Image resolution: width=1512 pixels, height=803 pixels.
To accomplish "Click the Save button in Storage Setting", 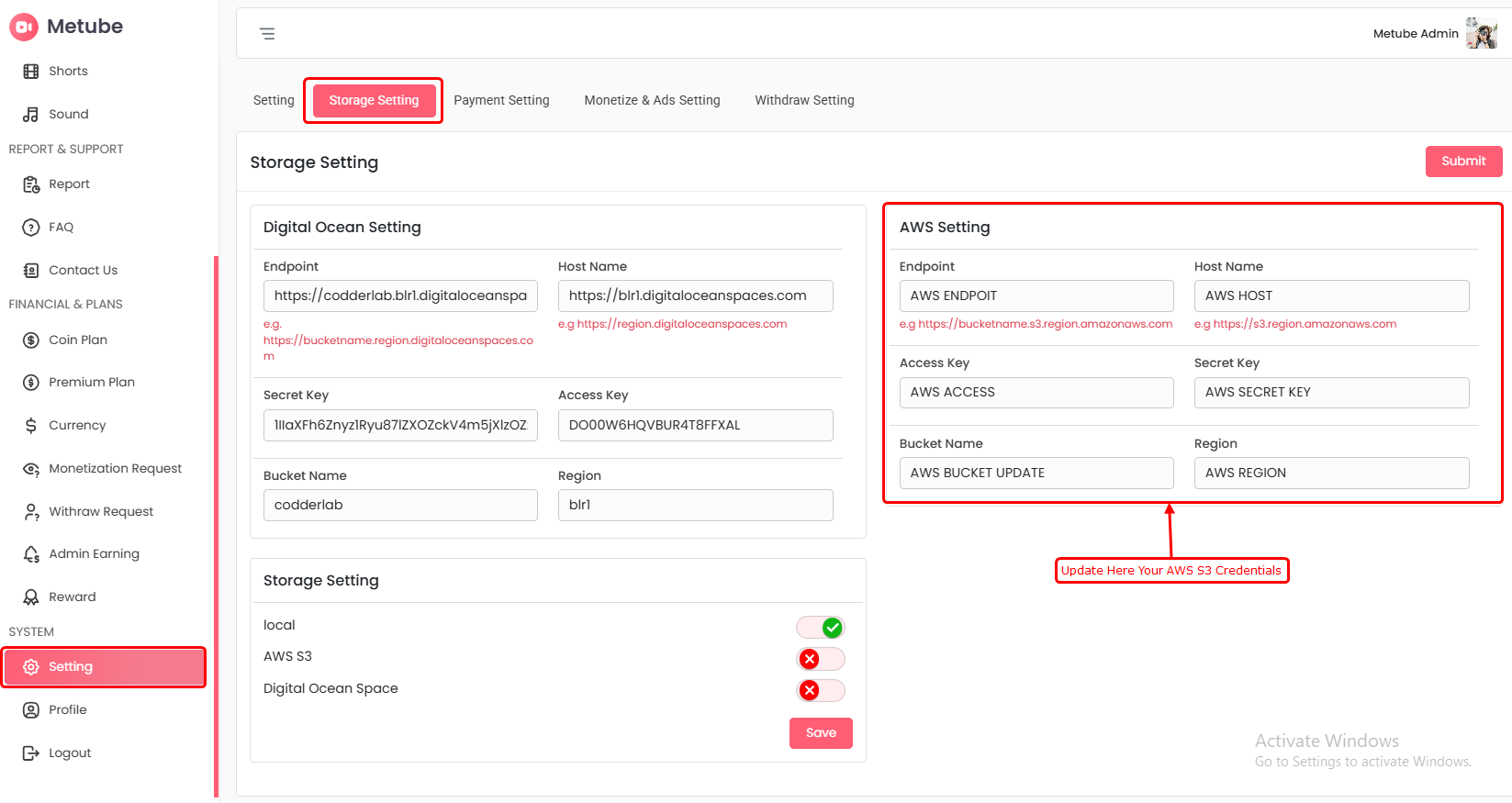I will pyautogui.click(x=821, y=732).
